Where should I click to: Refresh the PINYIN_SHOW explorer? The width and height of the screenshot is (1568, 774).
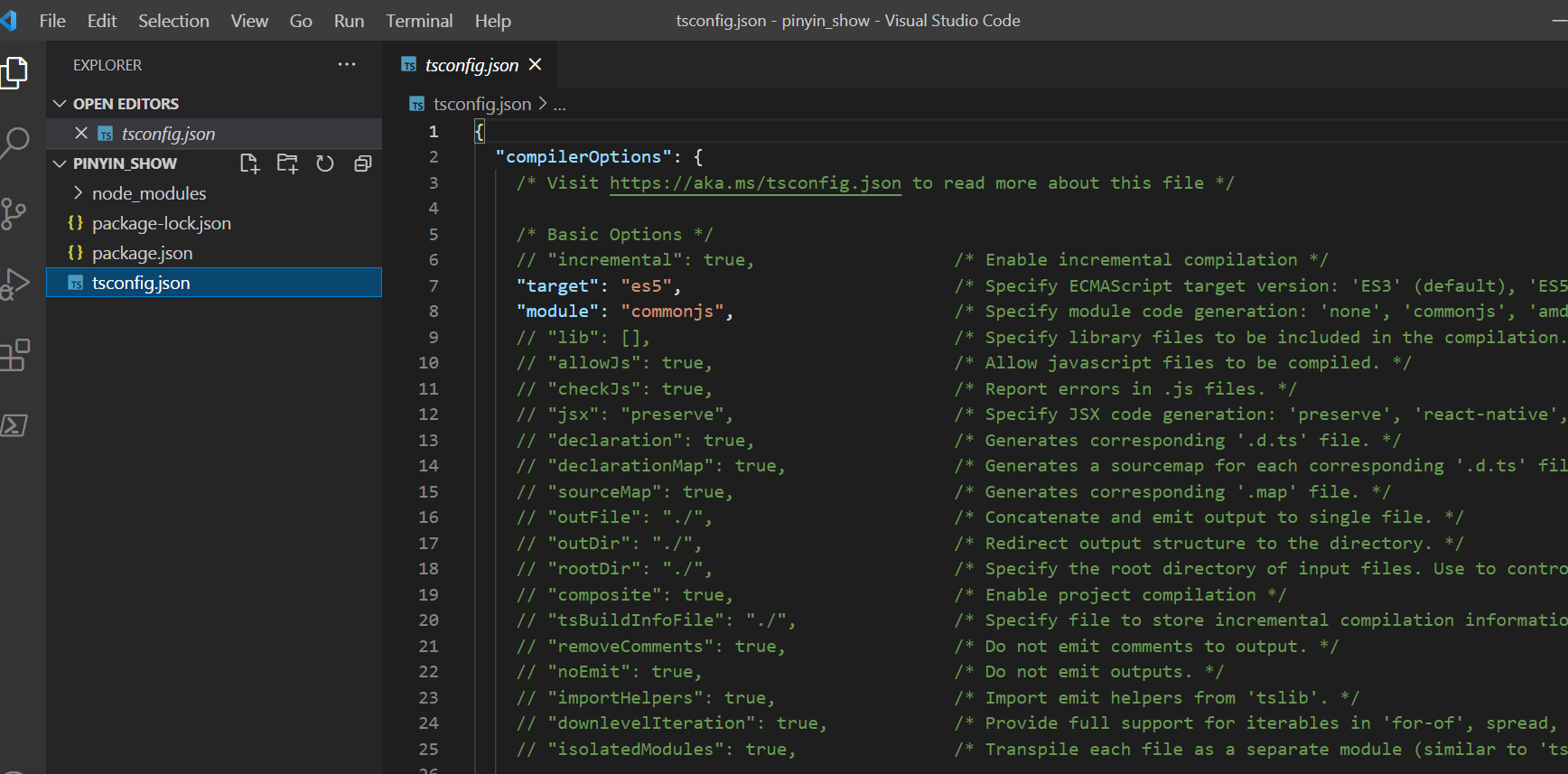pos(325,163)
